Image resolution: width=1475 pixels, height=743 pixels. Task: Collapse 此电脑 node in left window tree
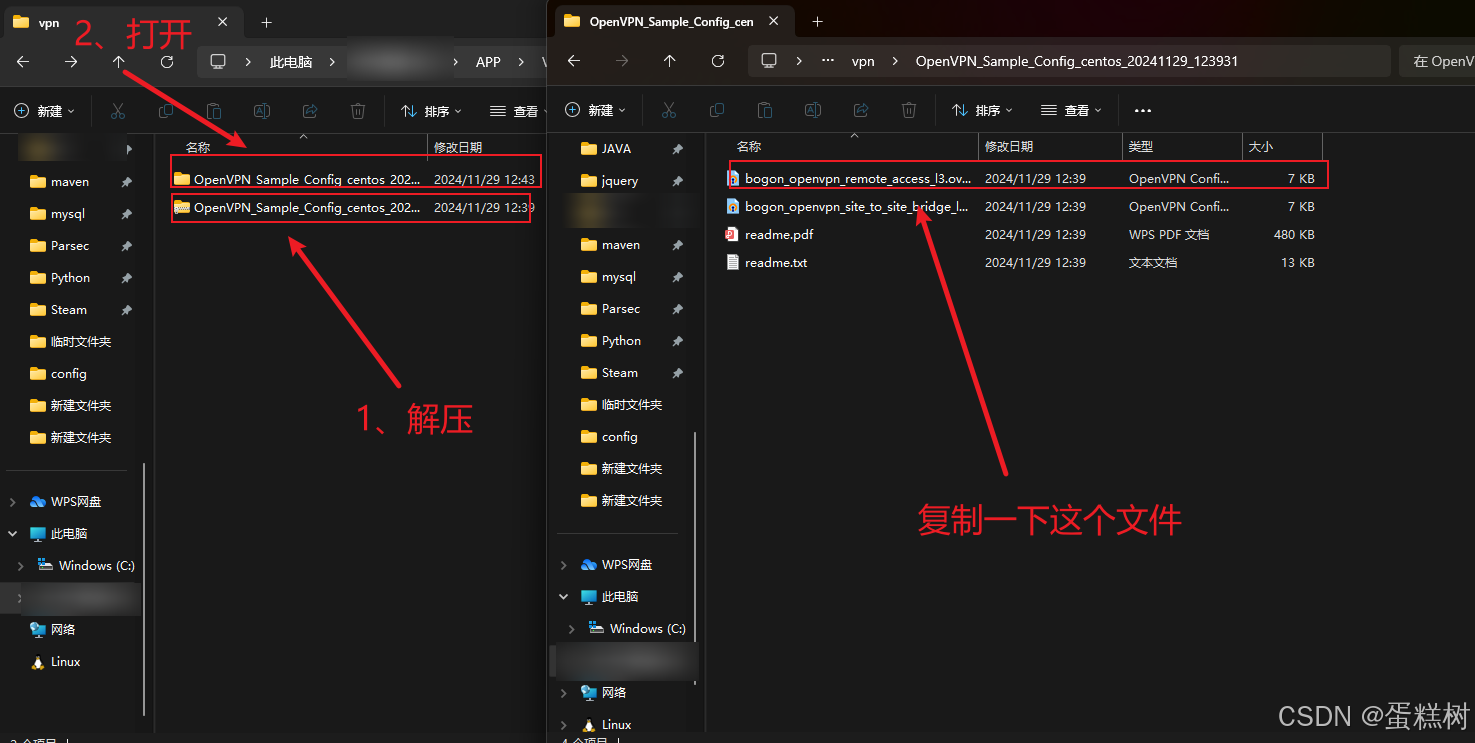click(x=12, y=534)
